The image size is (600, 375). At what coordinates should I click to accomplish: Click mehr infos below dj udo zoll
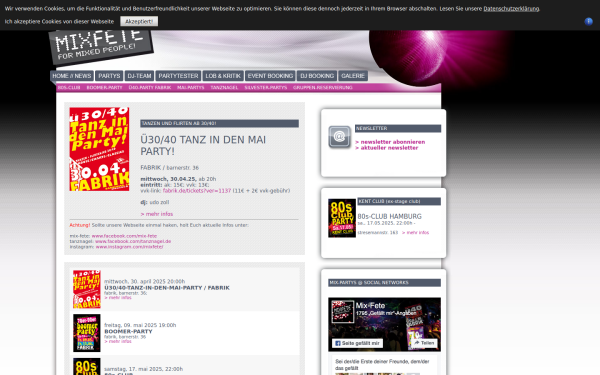pos(157,214)
